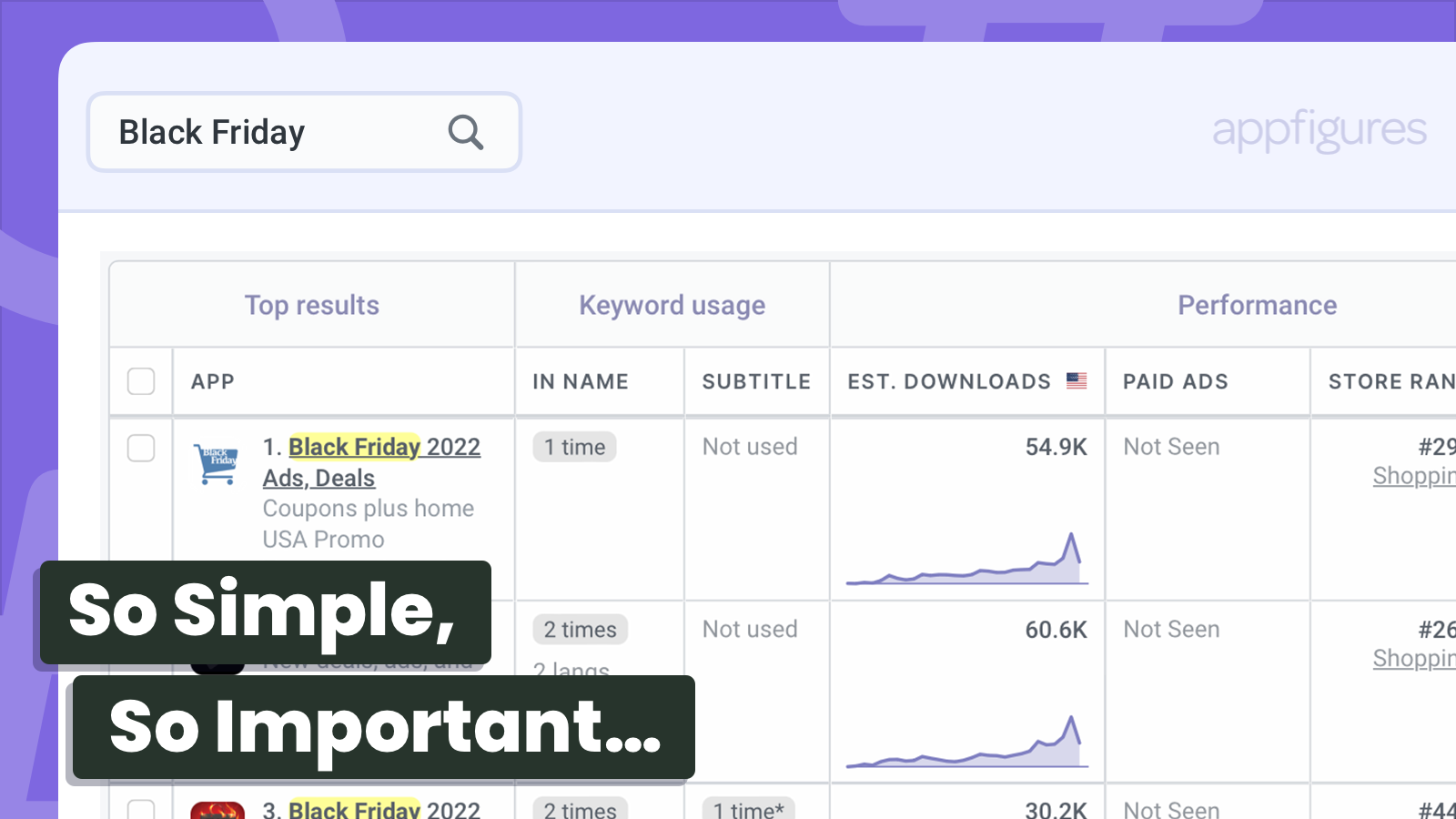Tick the checkbox of row 3
Screen dimensions: 1456x819
pos(141,809)
